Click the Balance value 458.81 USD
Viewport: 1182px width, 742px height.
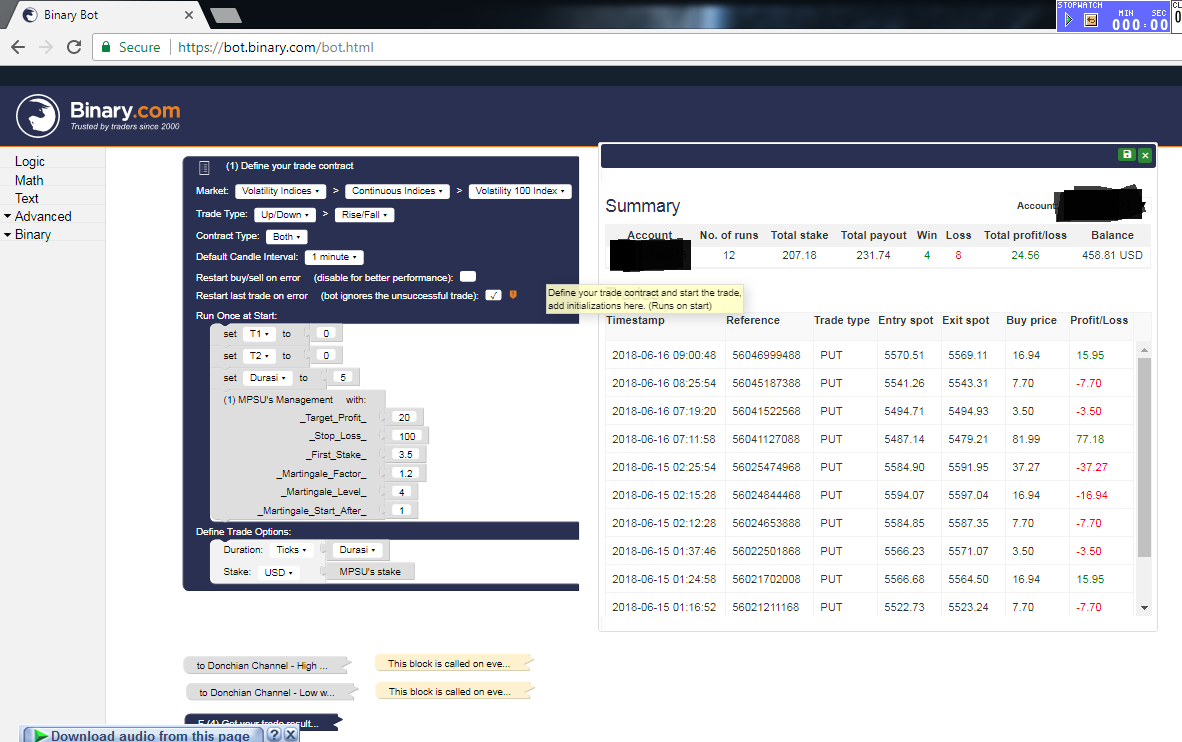(x=1112, y=256)
